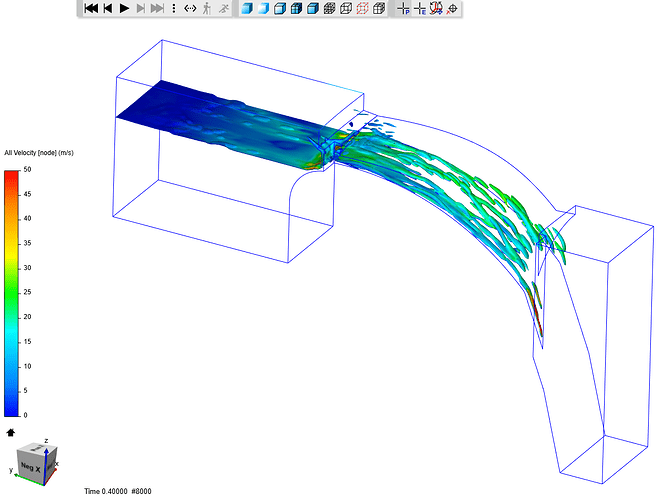Step back one frame
The height and width of the screenshot is (500, 668).
[108, 8]
